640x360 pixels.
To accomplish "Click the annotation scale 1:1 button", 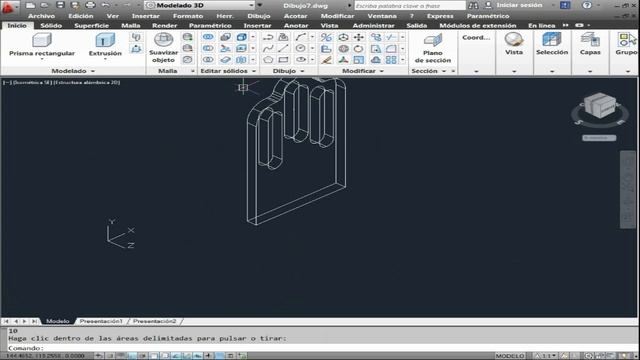I will pyautogui.click(x=547, y=356).
